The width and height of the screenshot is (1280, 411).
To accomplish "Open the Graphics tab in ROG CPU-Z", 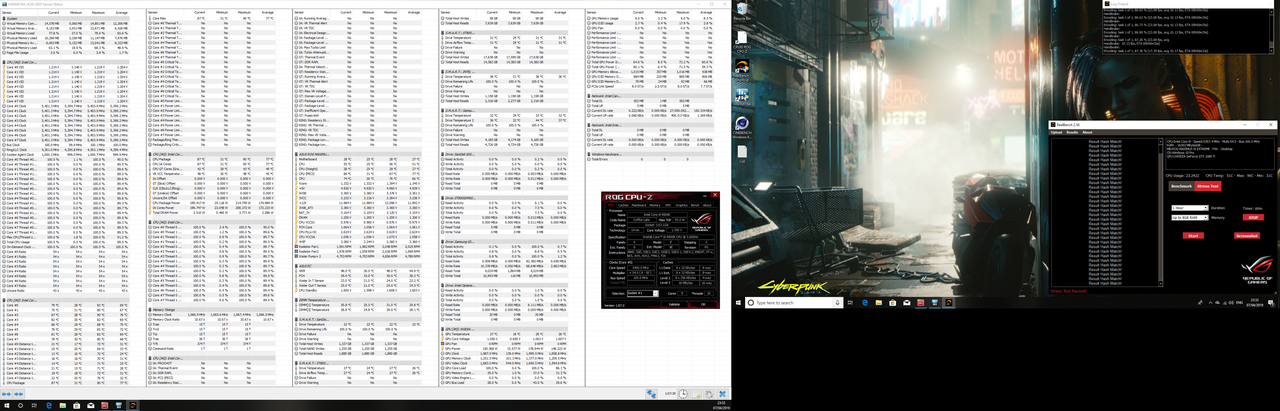I will click(681, 205).
